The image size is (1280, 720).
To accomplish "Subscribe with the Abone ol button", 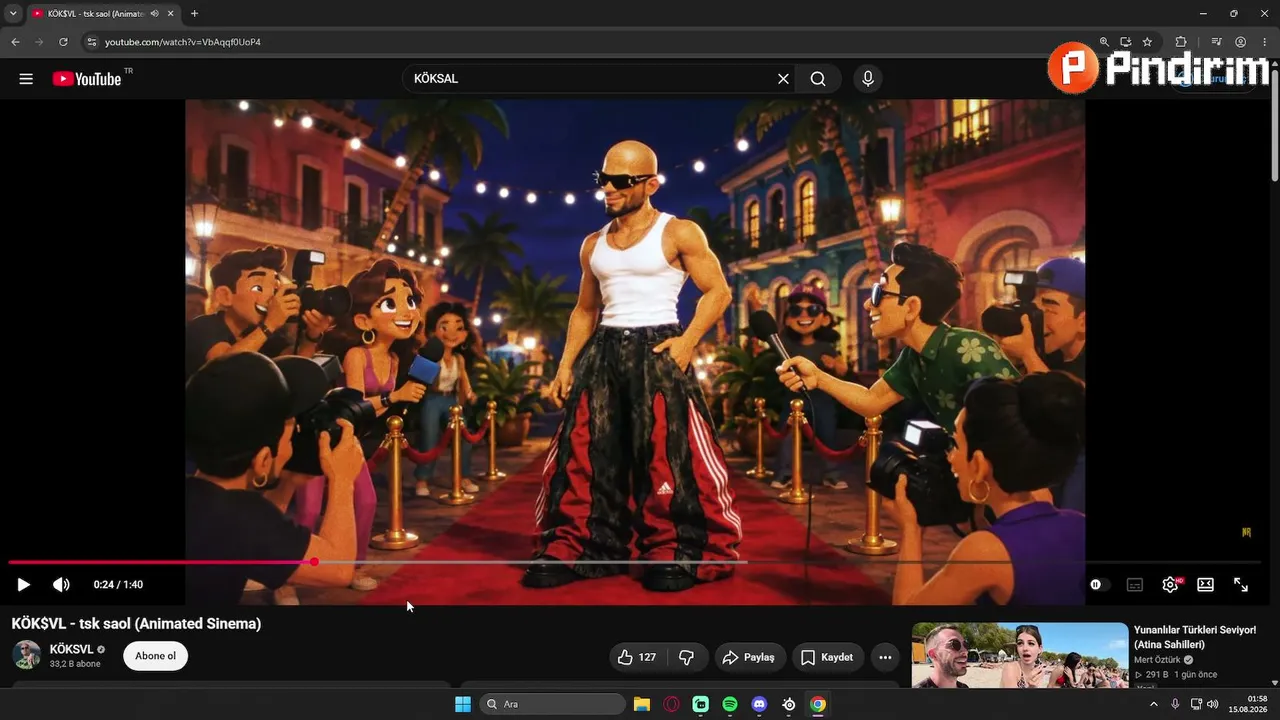I will coord(155,656).
